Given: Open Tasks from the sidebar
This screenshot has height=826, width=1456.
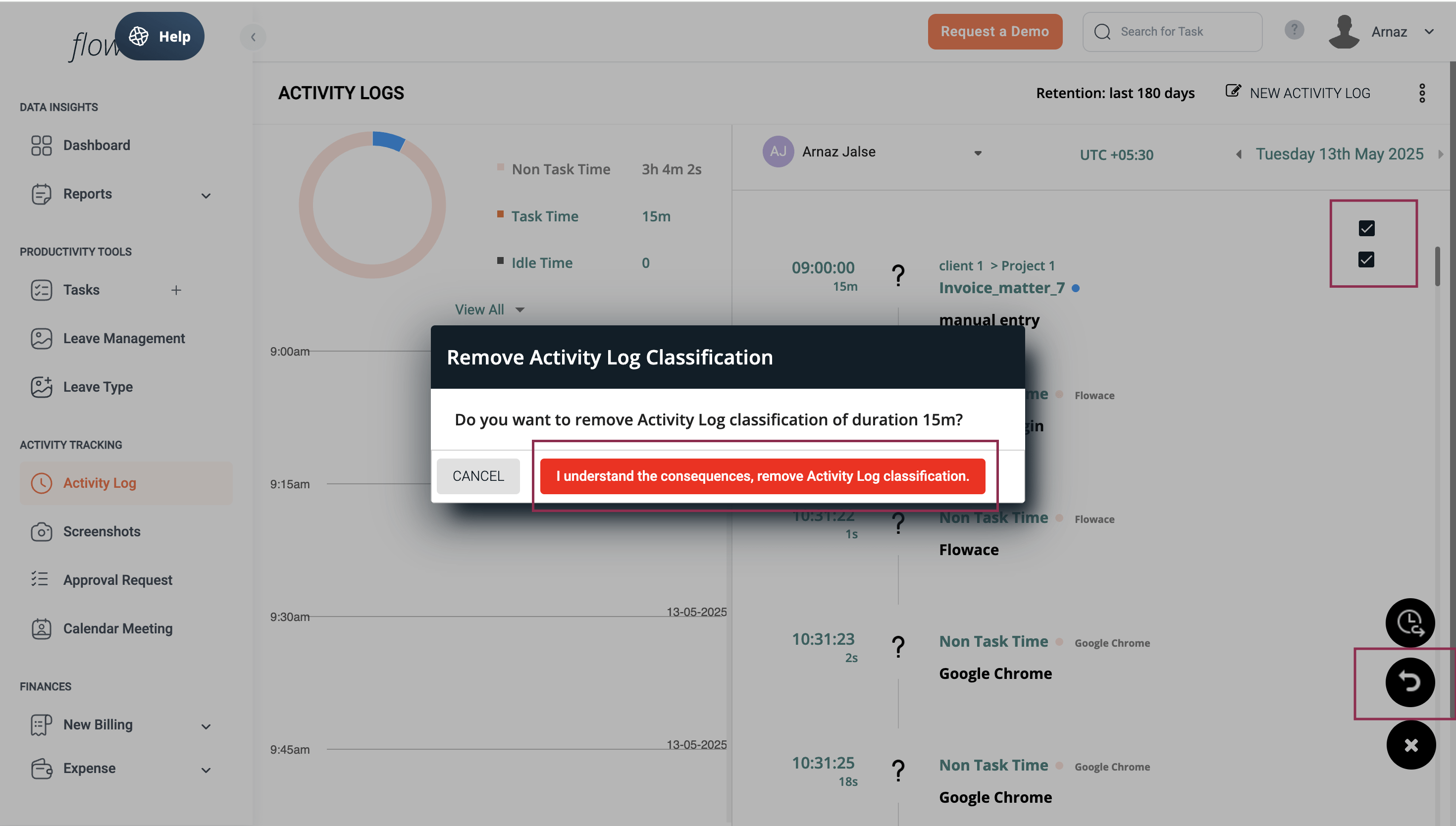Looking at the screenshot, I should click(81, 290).
